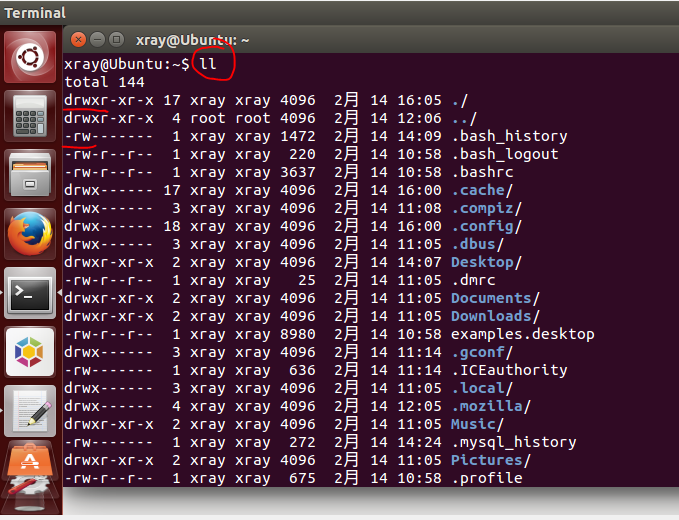Launch the Text Editor from the dock
The height and width of the screenshot is (520, 679).
click(30, 410)
